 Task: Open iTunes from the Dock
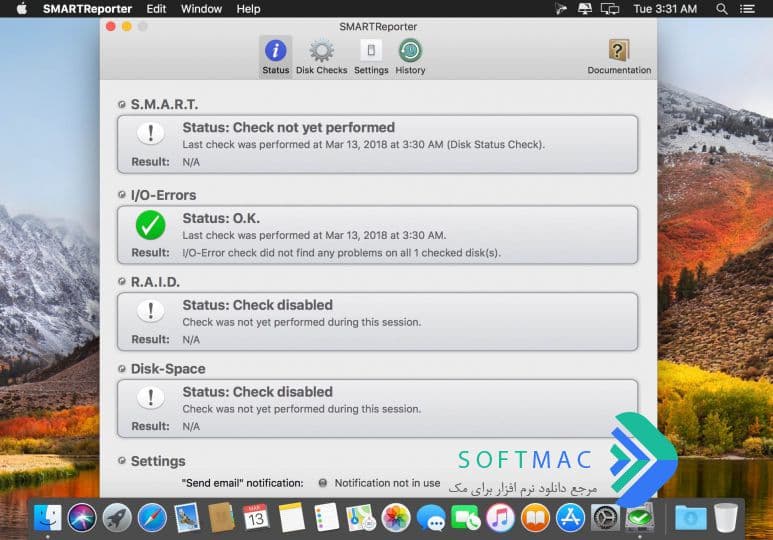click(500, 518)
